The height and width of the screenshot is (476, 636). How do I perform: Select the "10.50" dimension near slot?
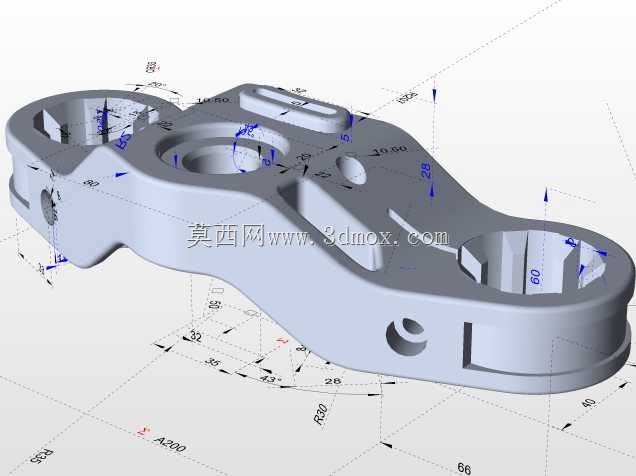(213, 100)
